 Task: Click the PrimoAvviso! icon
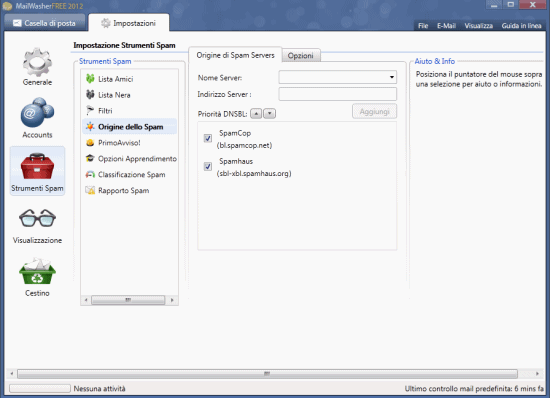[90, 142]
